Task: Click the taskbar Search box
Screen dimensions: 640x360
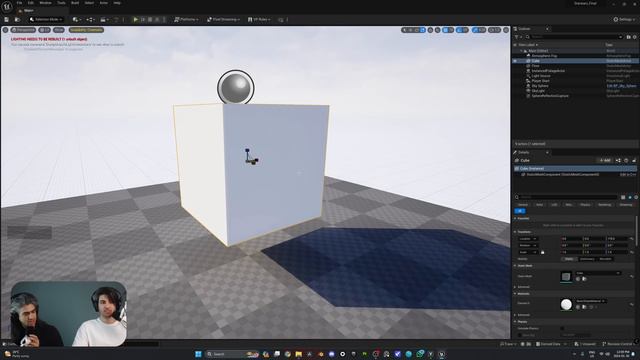Action: 233,354
